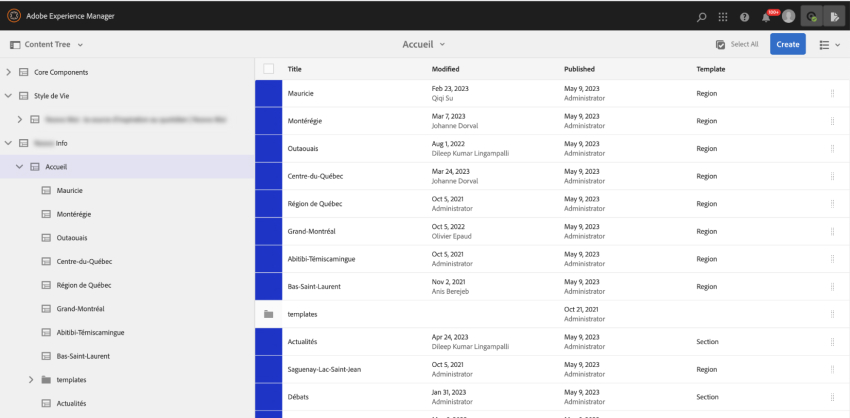This screenshot has width=850, height=418.
Task: Expand the Core Components tree node
Action: 9,72
